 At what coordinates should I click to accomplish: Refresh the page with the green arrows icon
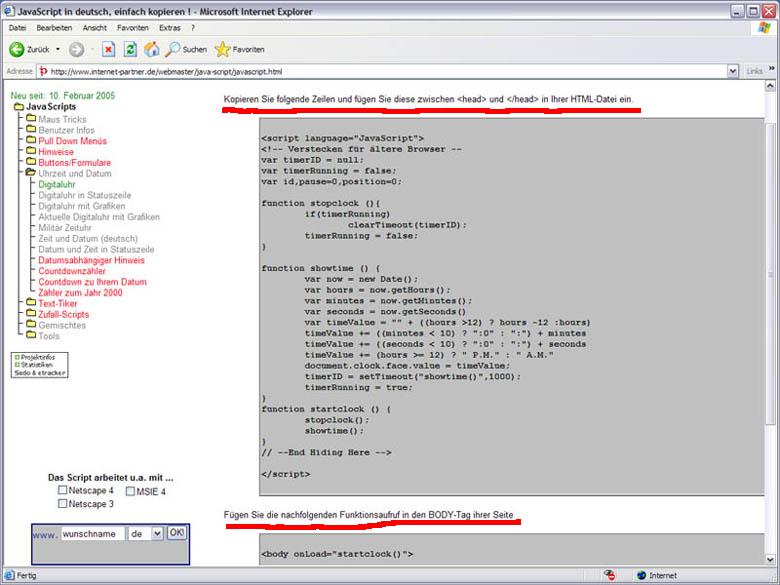pyautogui.click(x=130, y=49)
